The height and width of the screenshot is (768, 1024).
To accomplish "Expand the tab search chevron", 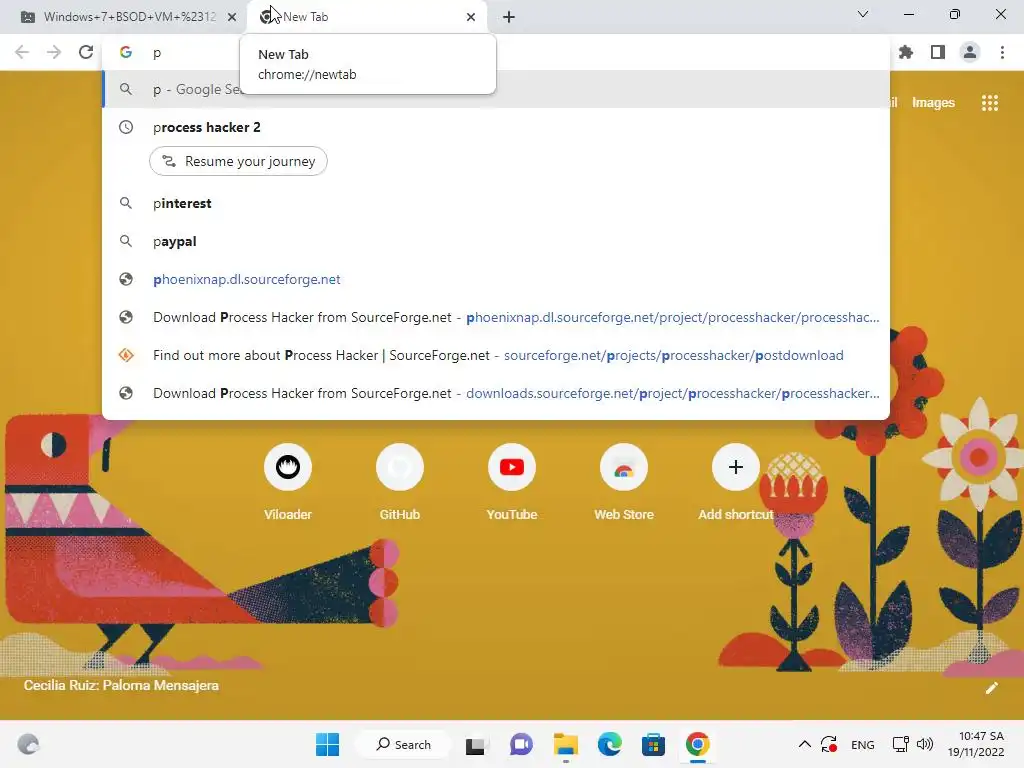I will [x=863, y=14].
